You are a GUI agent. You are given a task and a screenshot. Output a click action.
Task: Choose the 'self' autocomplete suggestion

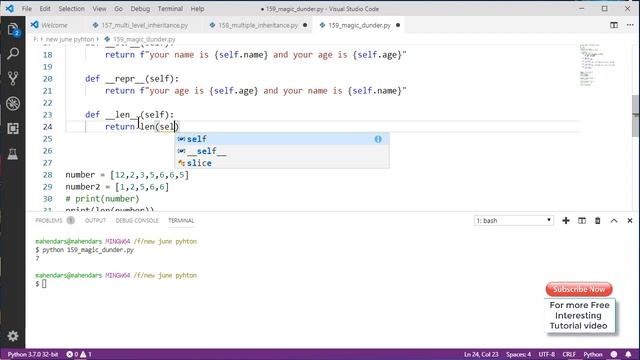tap(282, 139)
